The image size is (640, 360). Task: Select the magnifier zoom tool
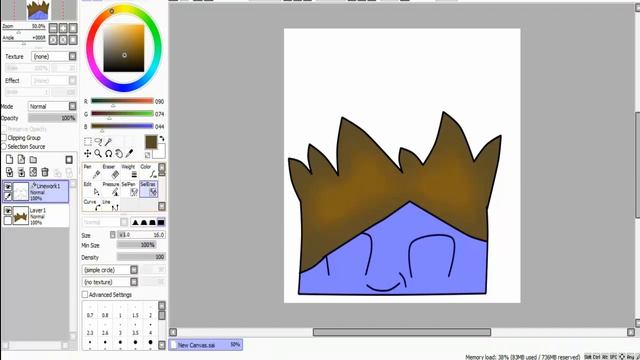pos(98,153)
